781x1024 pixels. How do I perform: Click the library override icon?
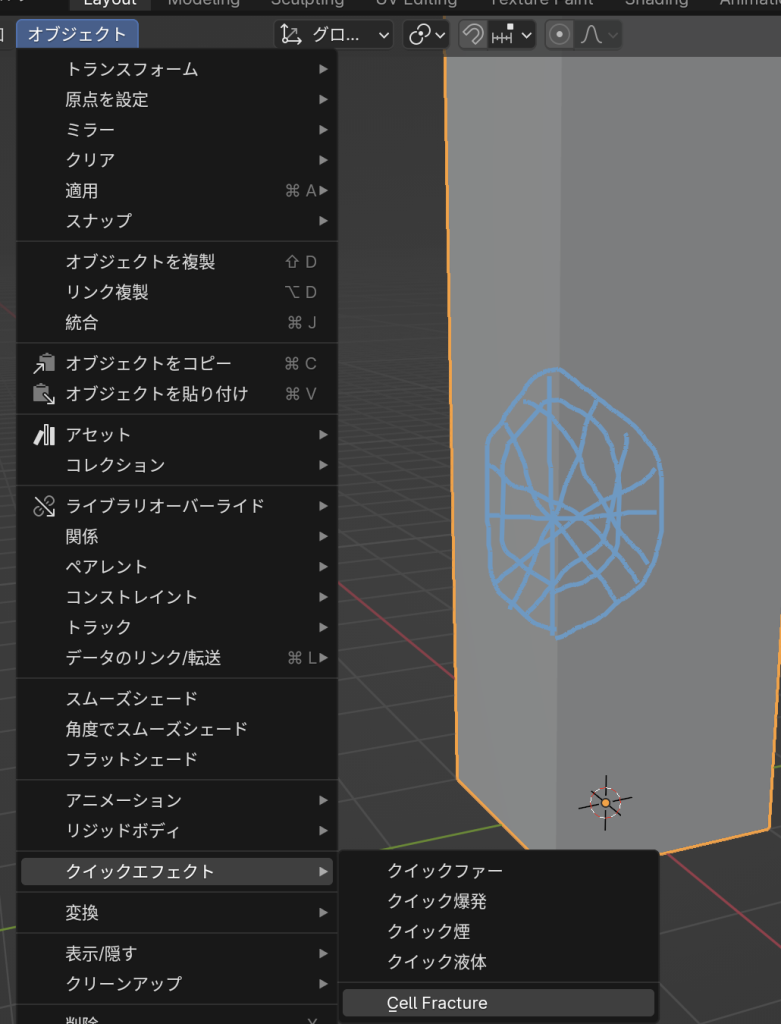click(44, 506)
